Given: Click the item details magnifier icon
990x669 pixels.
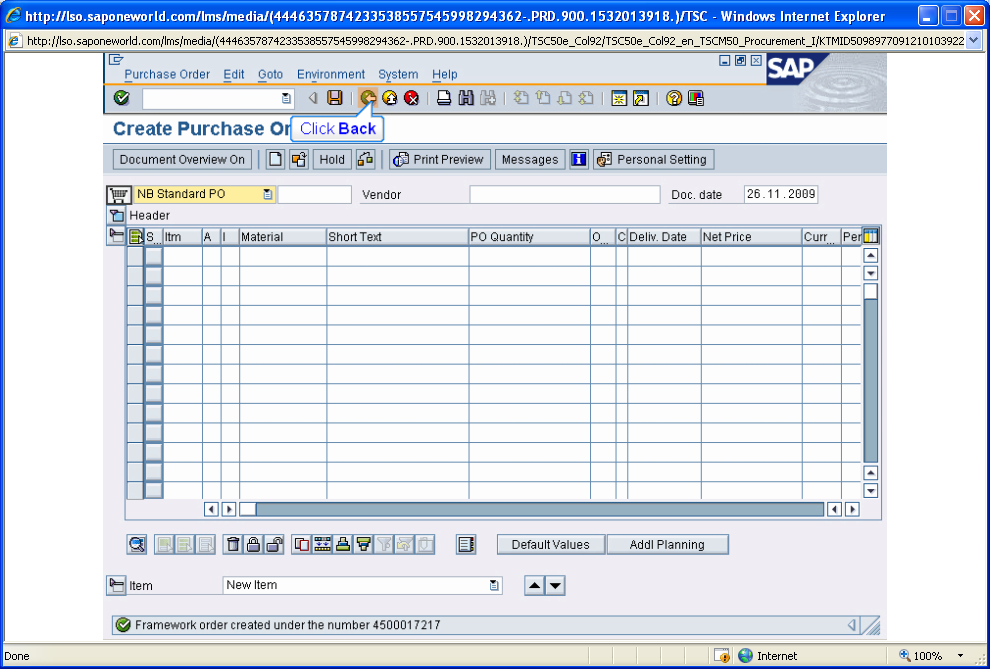Looking at the screenshot, I should (137, 545).
